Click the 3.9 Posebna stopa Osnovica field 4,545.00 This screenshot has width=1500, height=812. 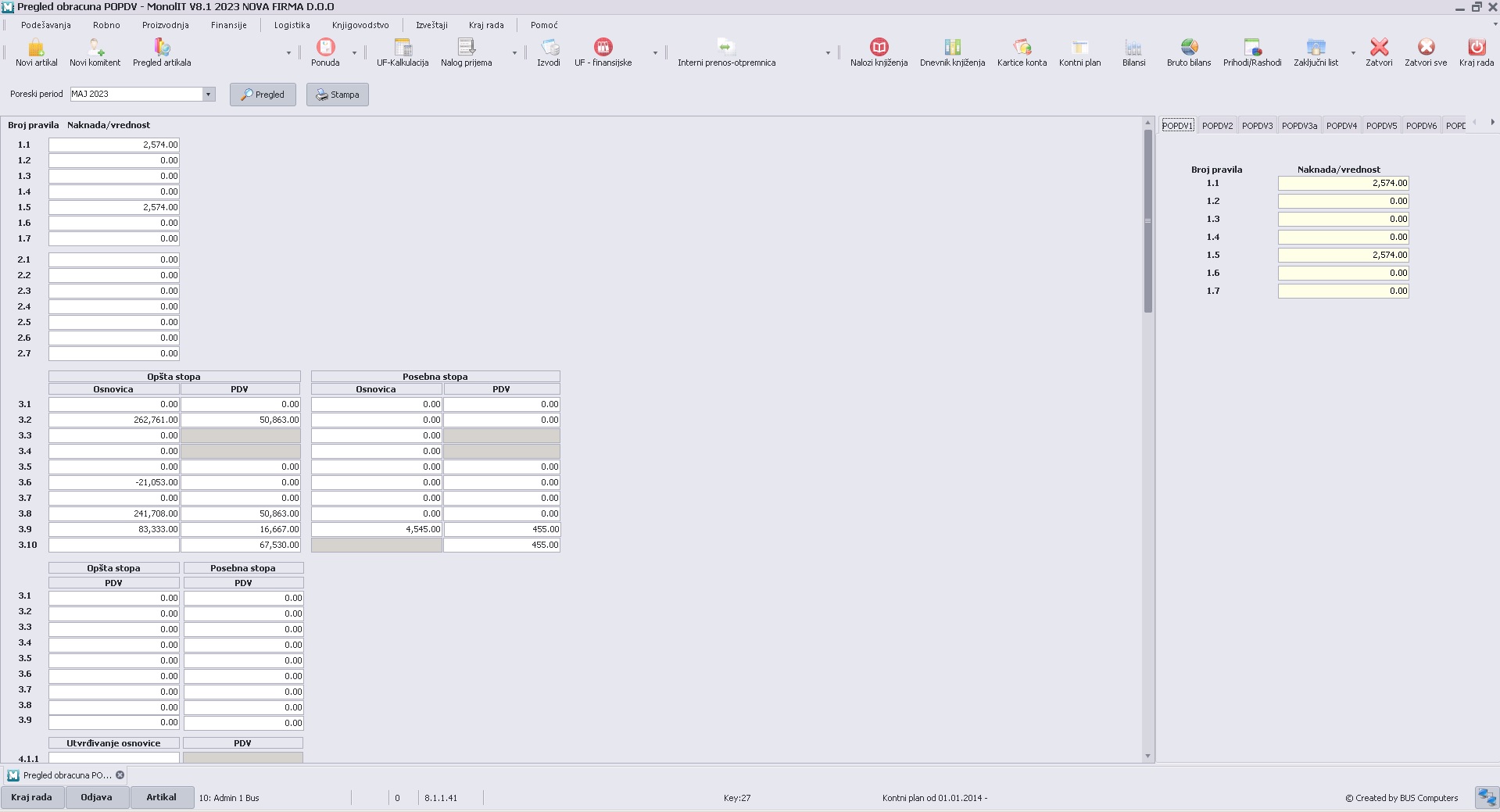(377, 529)
